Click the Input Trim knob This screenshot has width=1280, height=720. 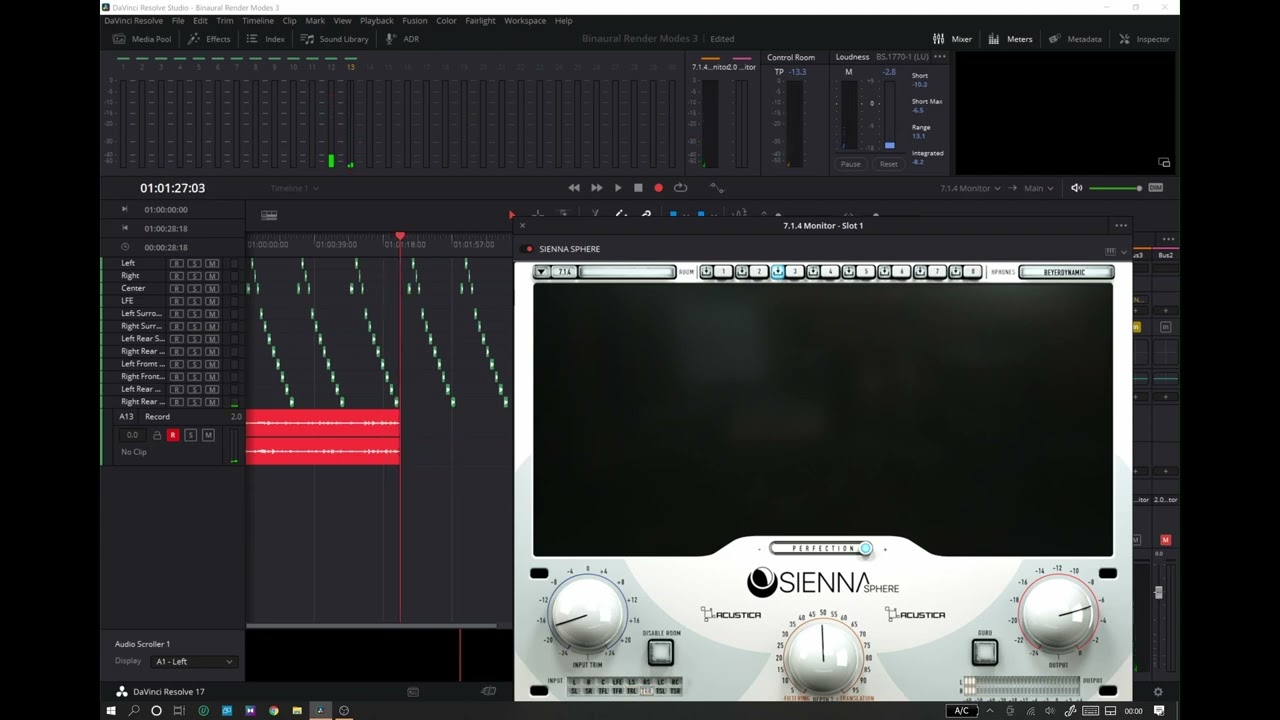(x=587, y=614)
